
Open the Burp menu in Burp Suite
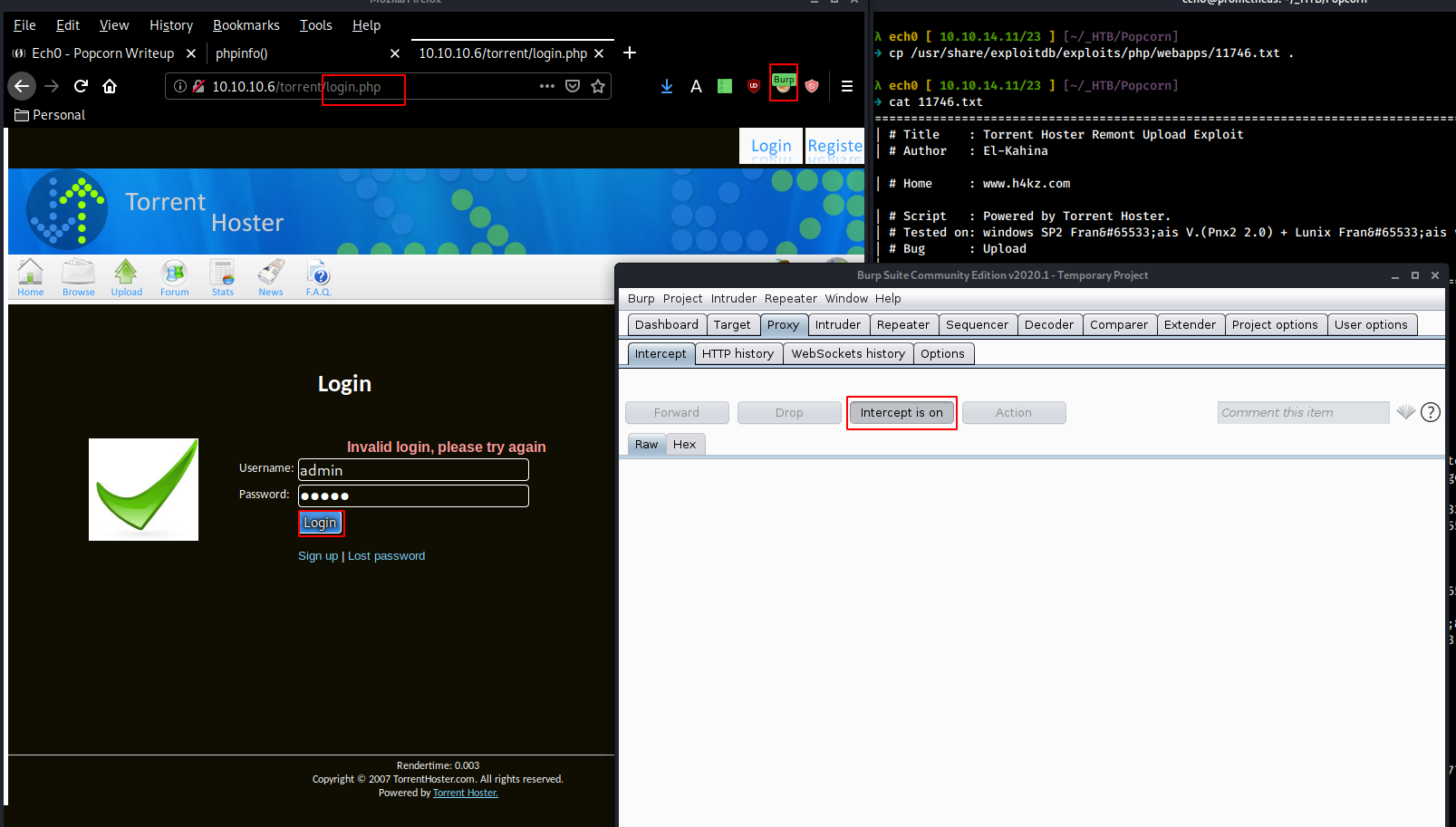click(x=641, y=298)
